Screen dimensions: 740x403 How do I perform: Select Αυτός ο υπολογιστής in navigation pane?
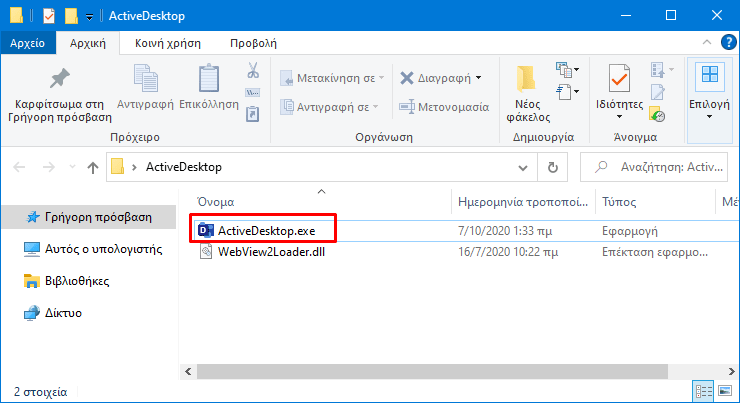(x=93, y=249)
